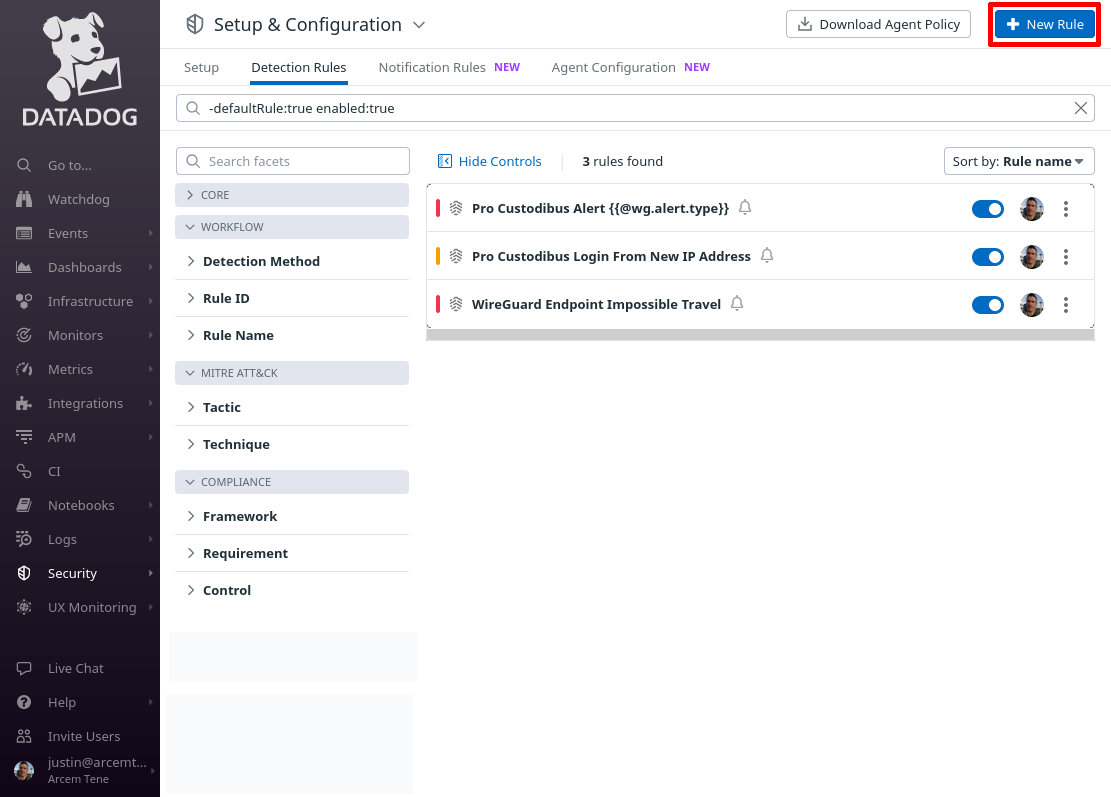Open Logs from the sidebar
Viewport: 1111px width, 797px height.
click(62, 539)
